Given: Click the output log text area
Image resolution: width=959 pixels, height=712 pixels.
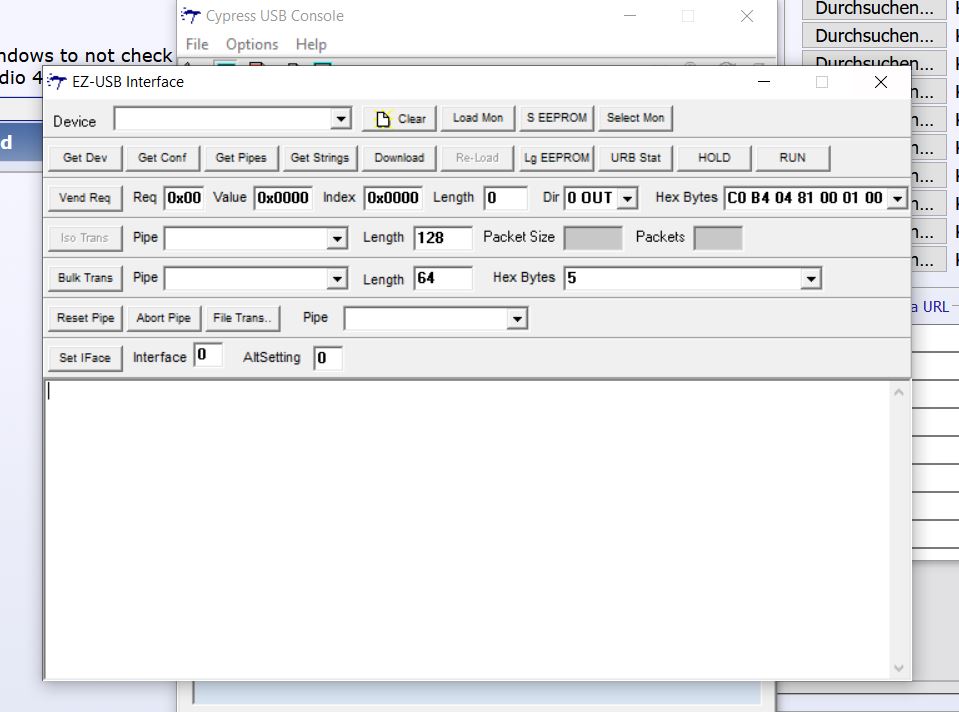Looking at the screenshot, I should 468,529.
